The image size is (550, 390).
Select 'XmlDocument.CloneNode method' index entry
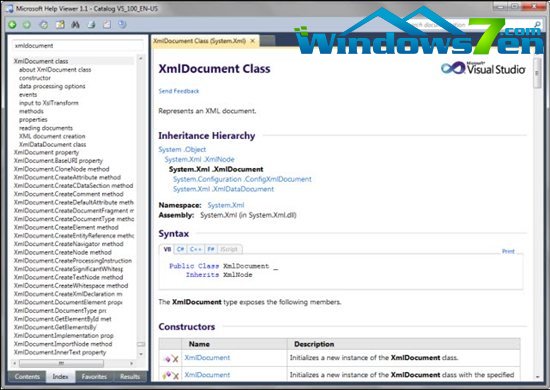(61, 169)
